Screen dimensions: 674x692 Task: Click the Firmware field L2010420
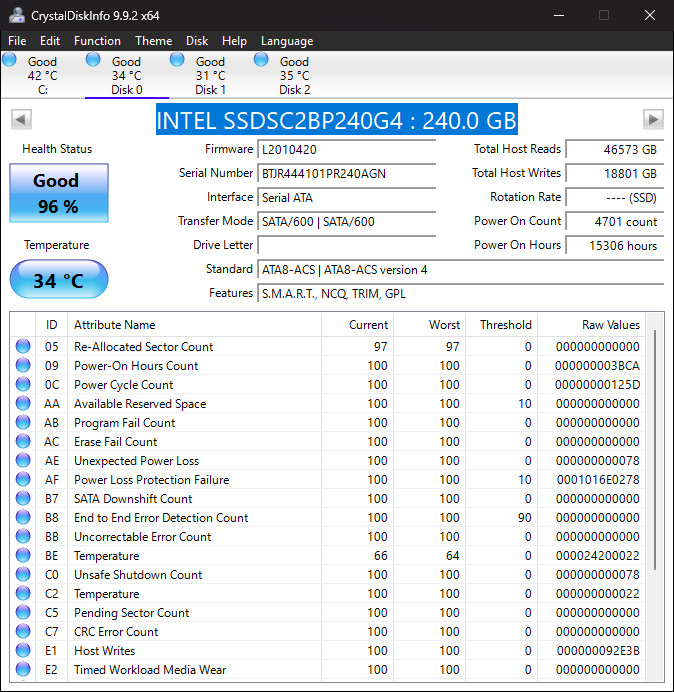point(346,150)
